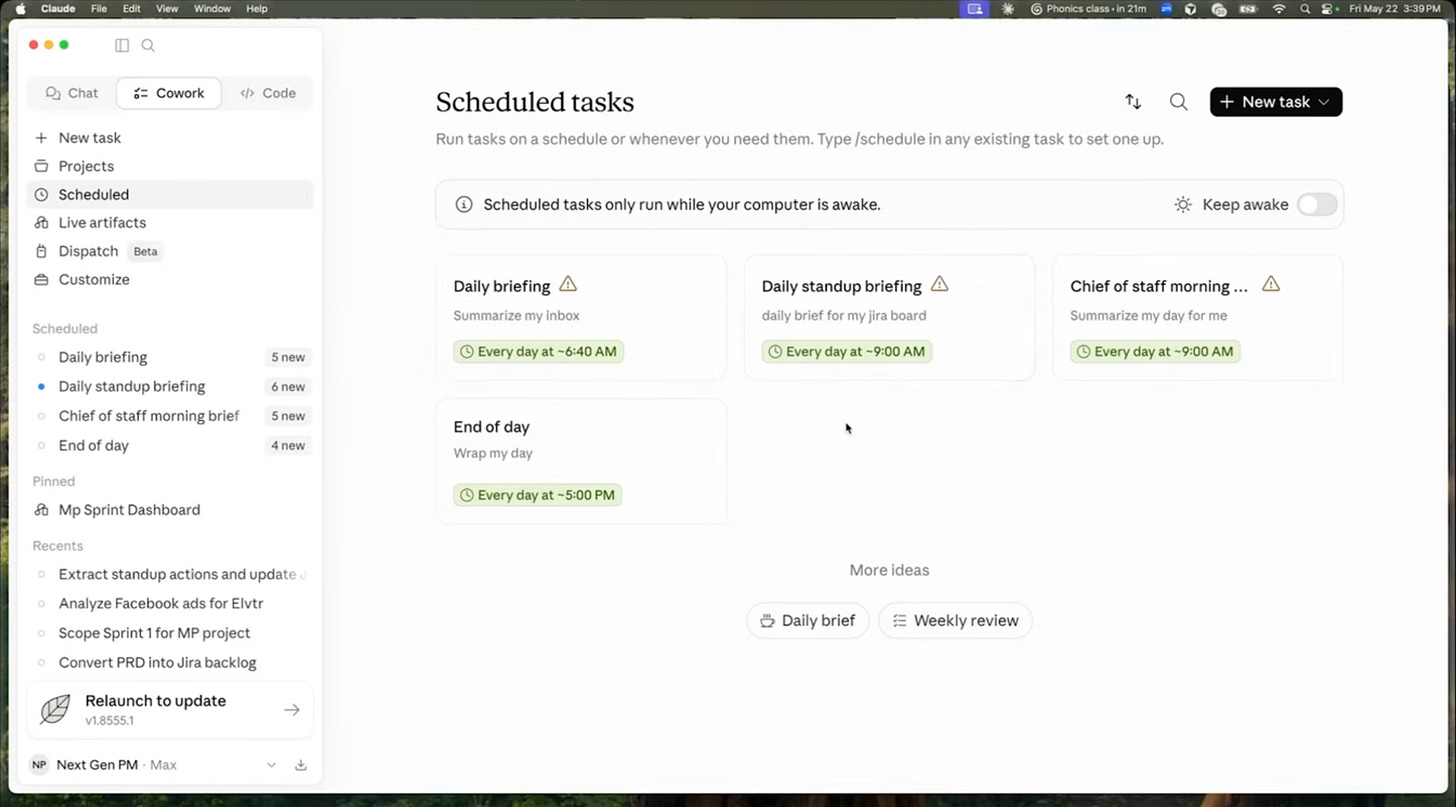Click the 'Phonics class in 21m' menu bar item
This screenshot has height=807, width=1456.
[1090, 9]
